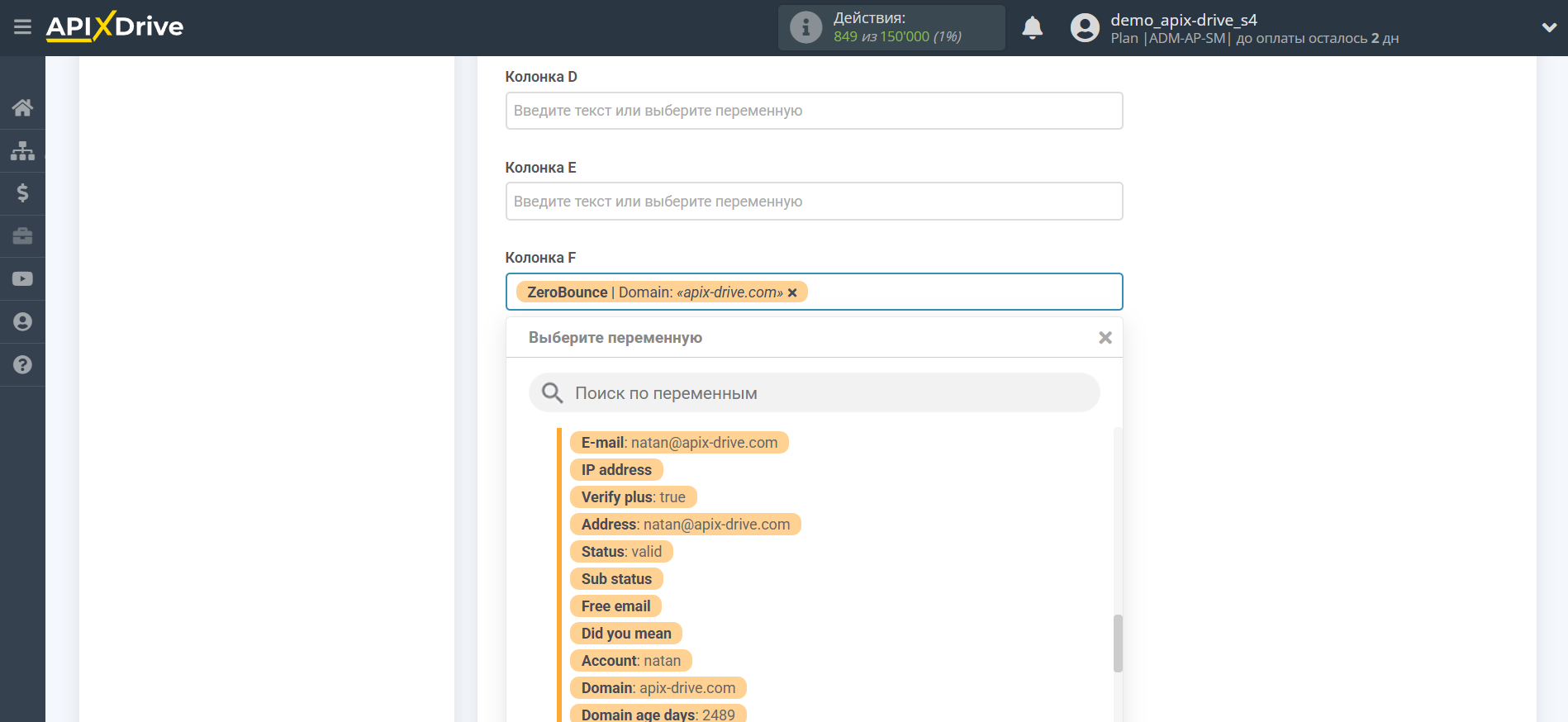Open the YouTube video tutorials icon
Image resolution: width=1568 pixels, height=722 pixels.
click(x=22, y=279)
